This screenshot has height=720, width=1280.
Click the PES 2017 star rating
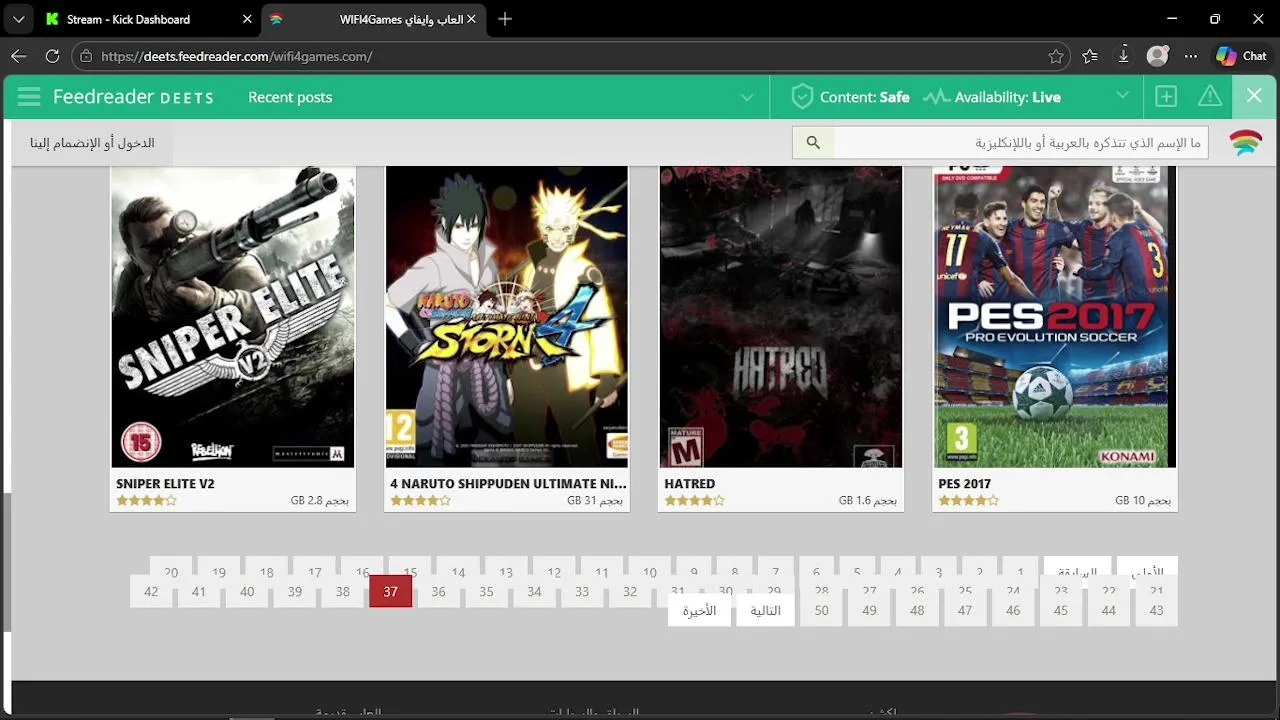click(968, 500)
